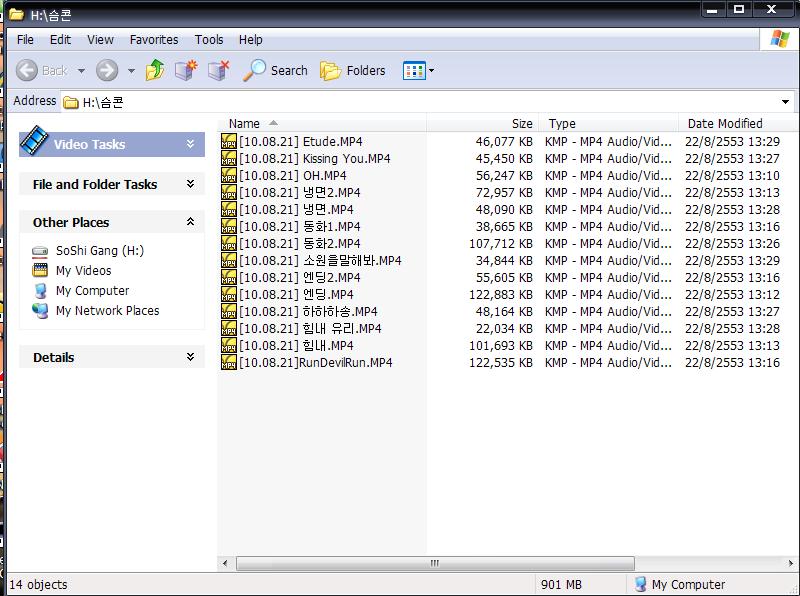Click status bar text 14 objects
The image size is (800, 596).
[x=38, y=584]
